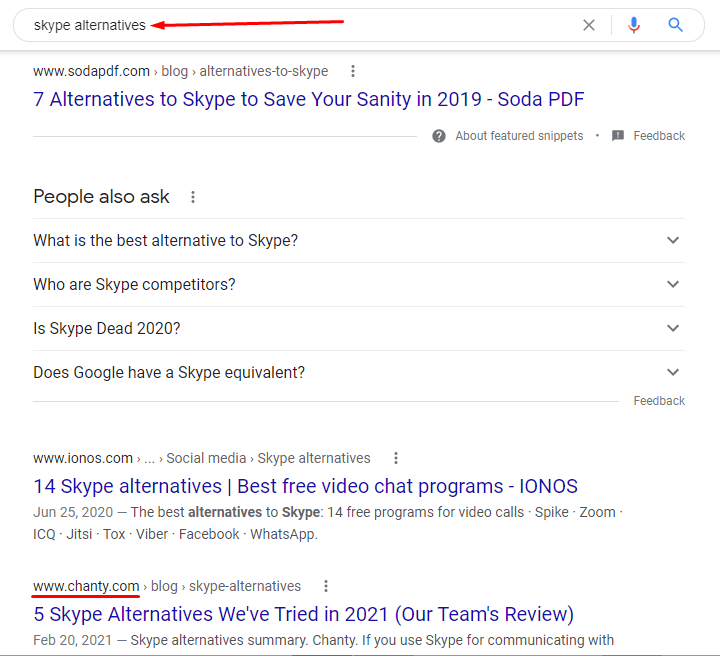Expand 'What is the best alternative to Skype?'
The height and width of the screenshot is (656, 720).
359,241
